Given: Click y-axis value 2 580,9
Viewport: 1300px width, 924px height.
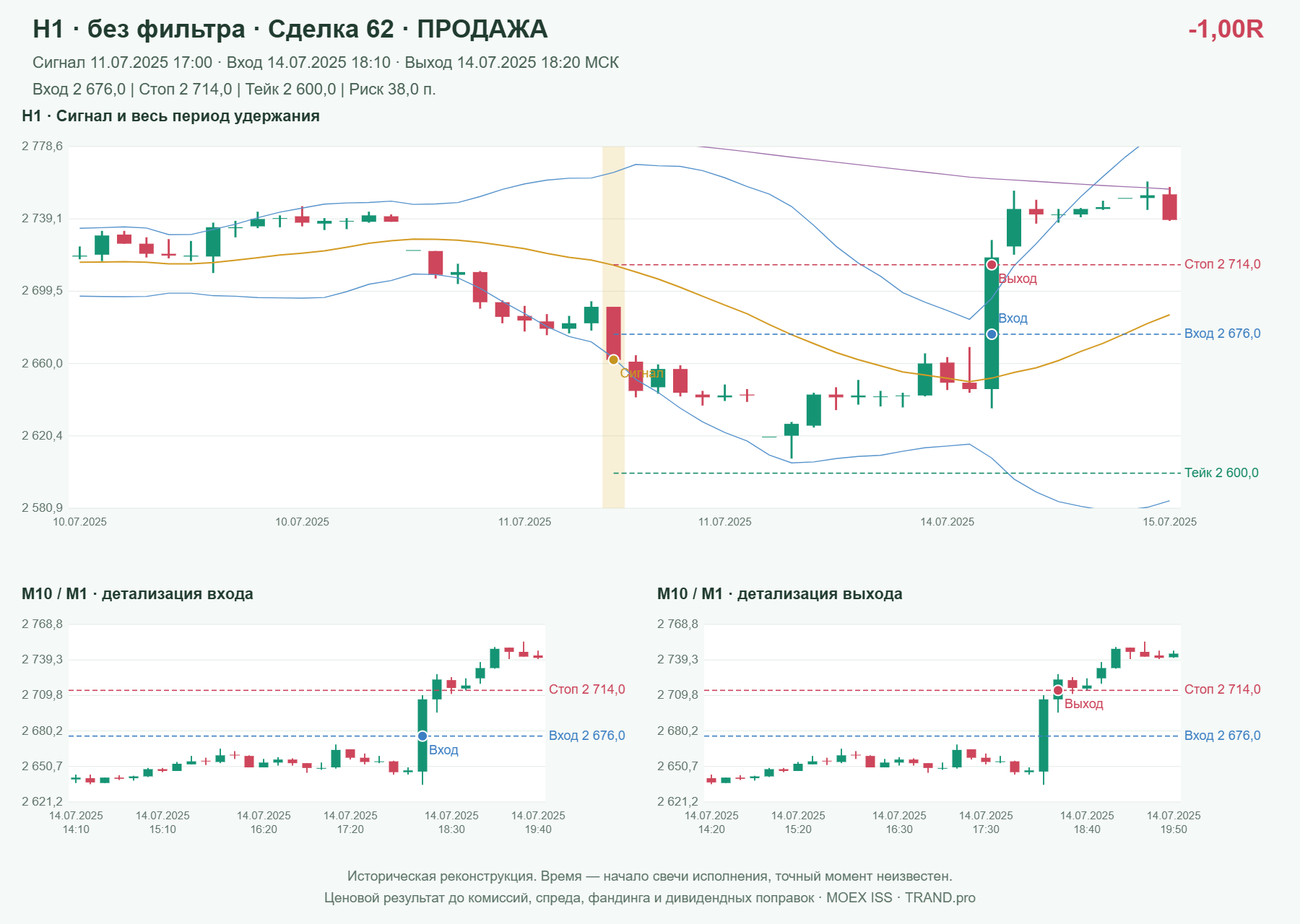Looking at the screenshot, I should pyautogui.click(x=42, y=507).
